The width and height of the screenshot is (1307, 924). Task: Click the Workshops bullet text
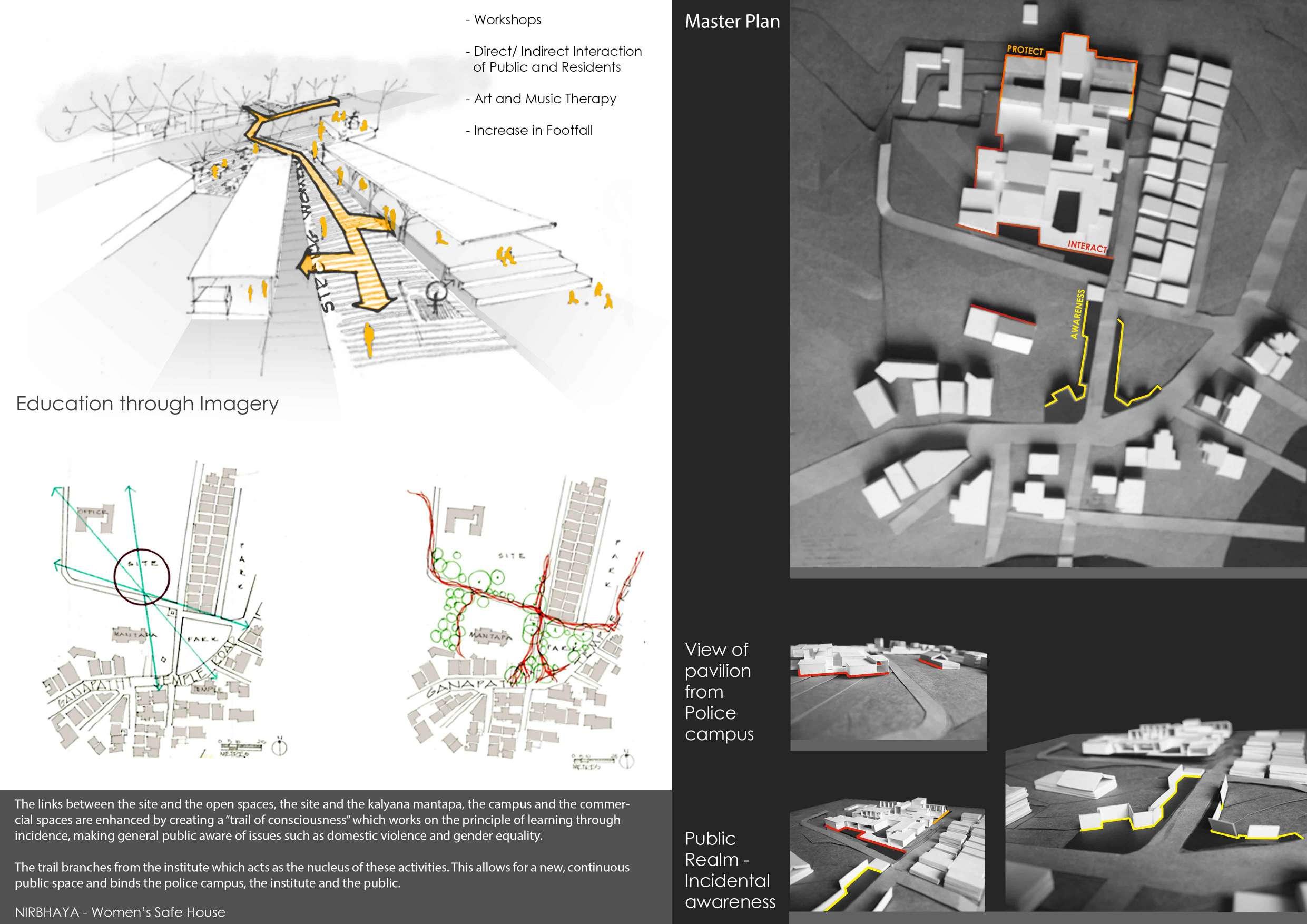[503, 19]
